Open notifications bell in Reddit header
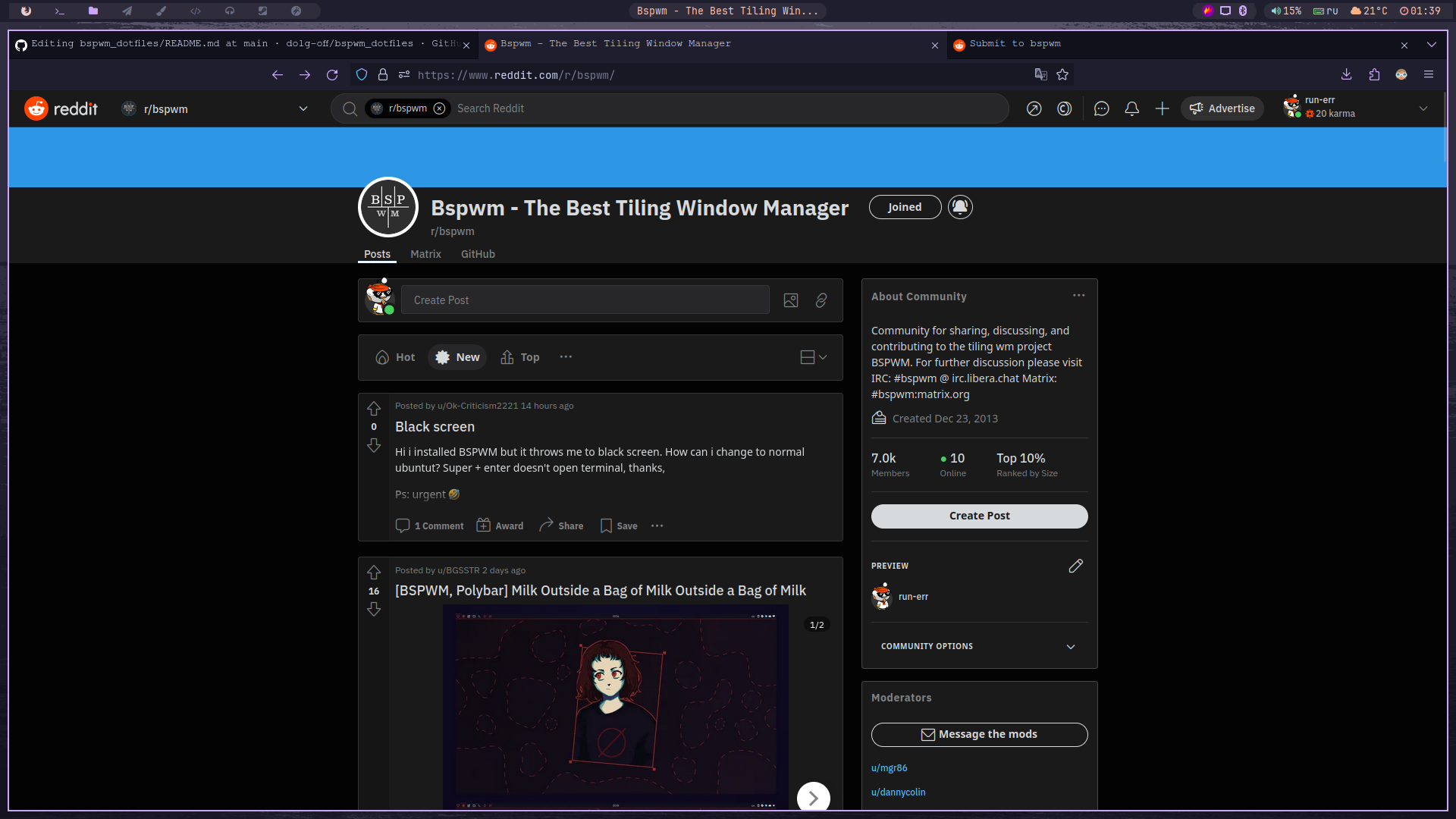1456x819 pixels. [1131, 109]
